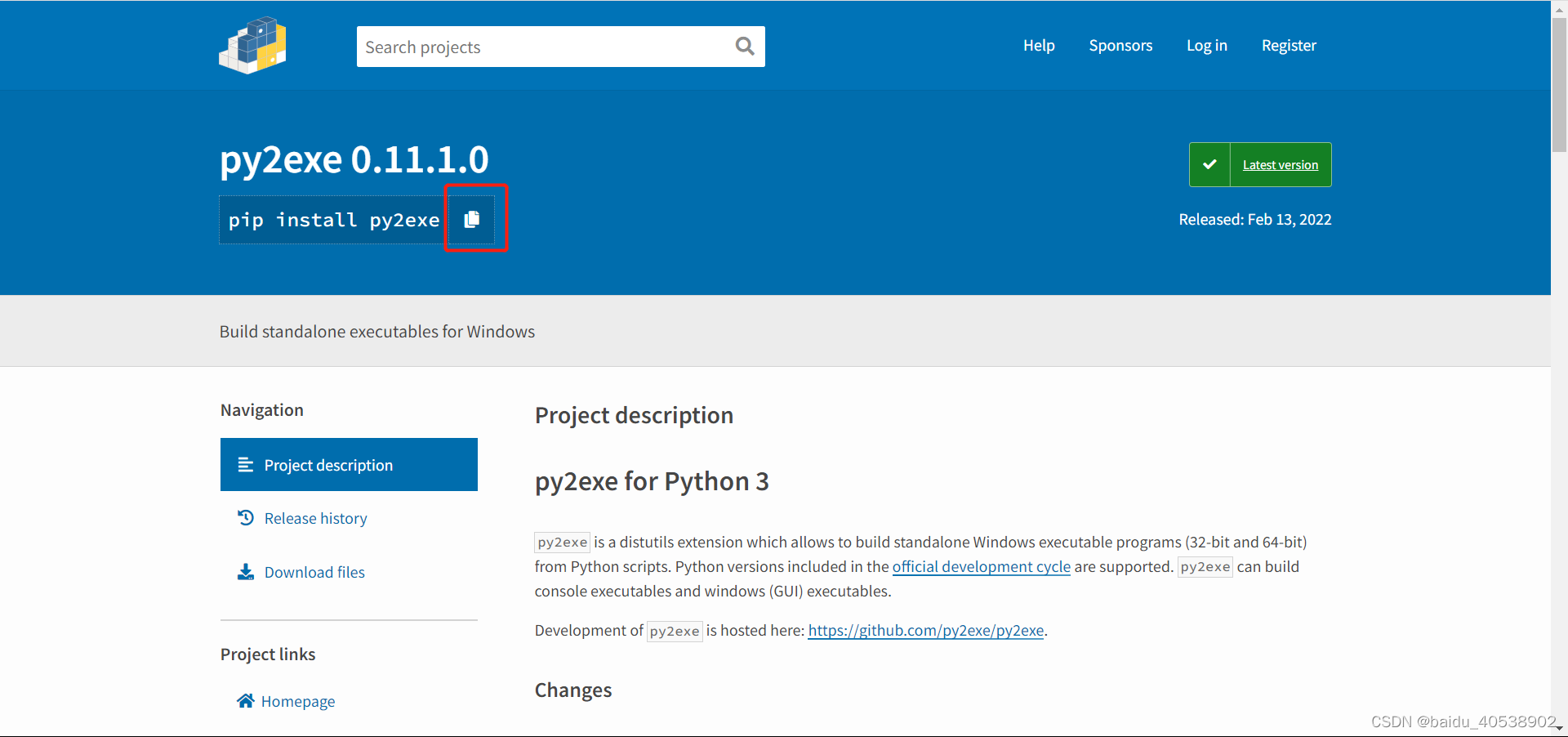Open the official development cycle link
The width and height of the screenshot is (1568, 737).
click(981, 566)
